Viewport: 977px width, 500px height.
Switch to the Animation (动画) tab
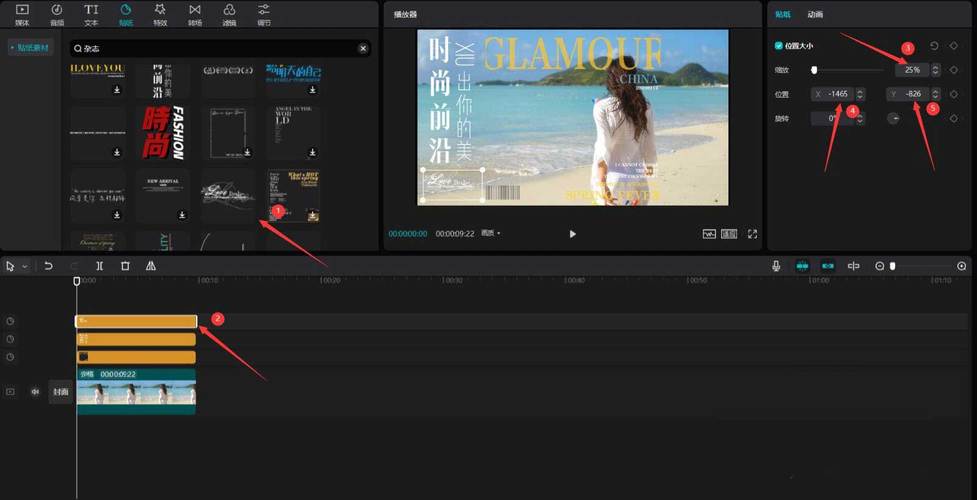point(815,14)
